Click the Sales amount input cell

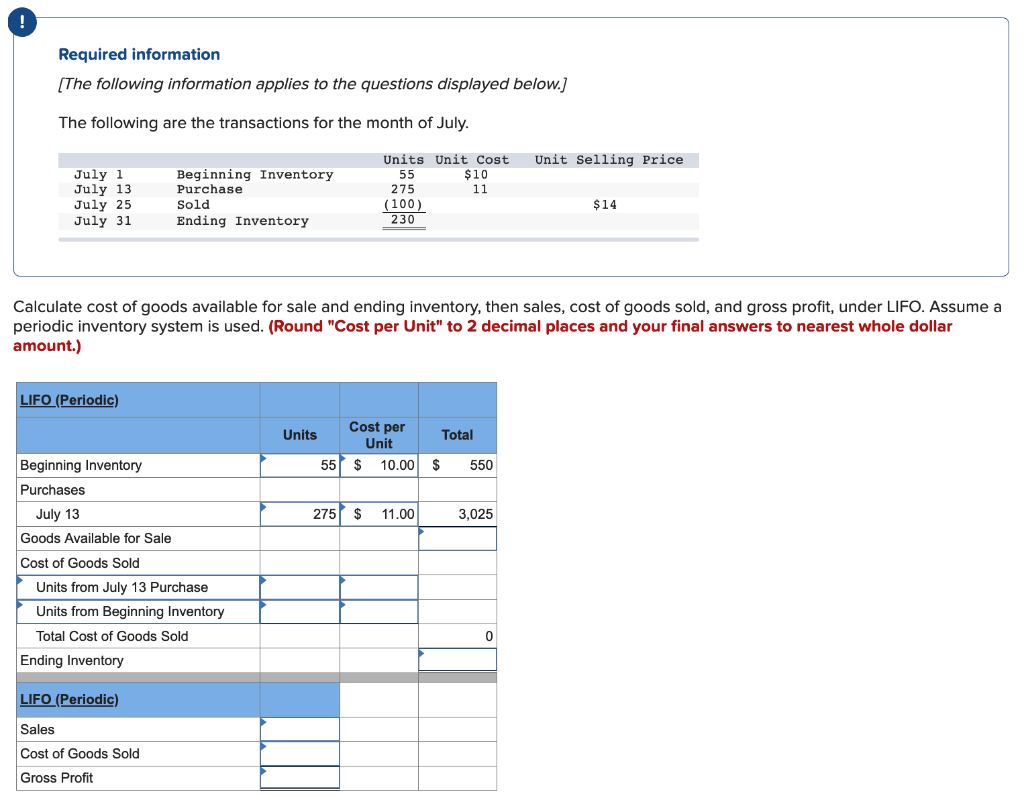click(300, 729)
